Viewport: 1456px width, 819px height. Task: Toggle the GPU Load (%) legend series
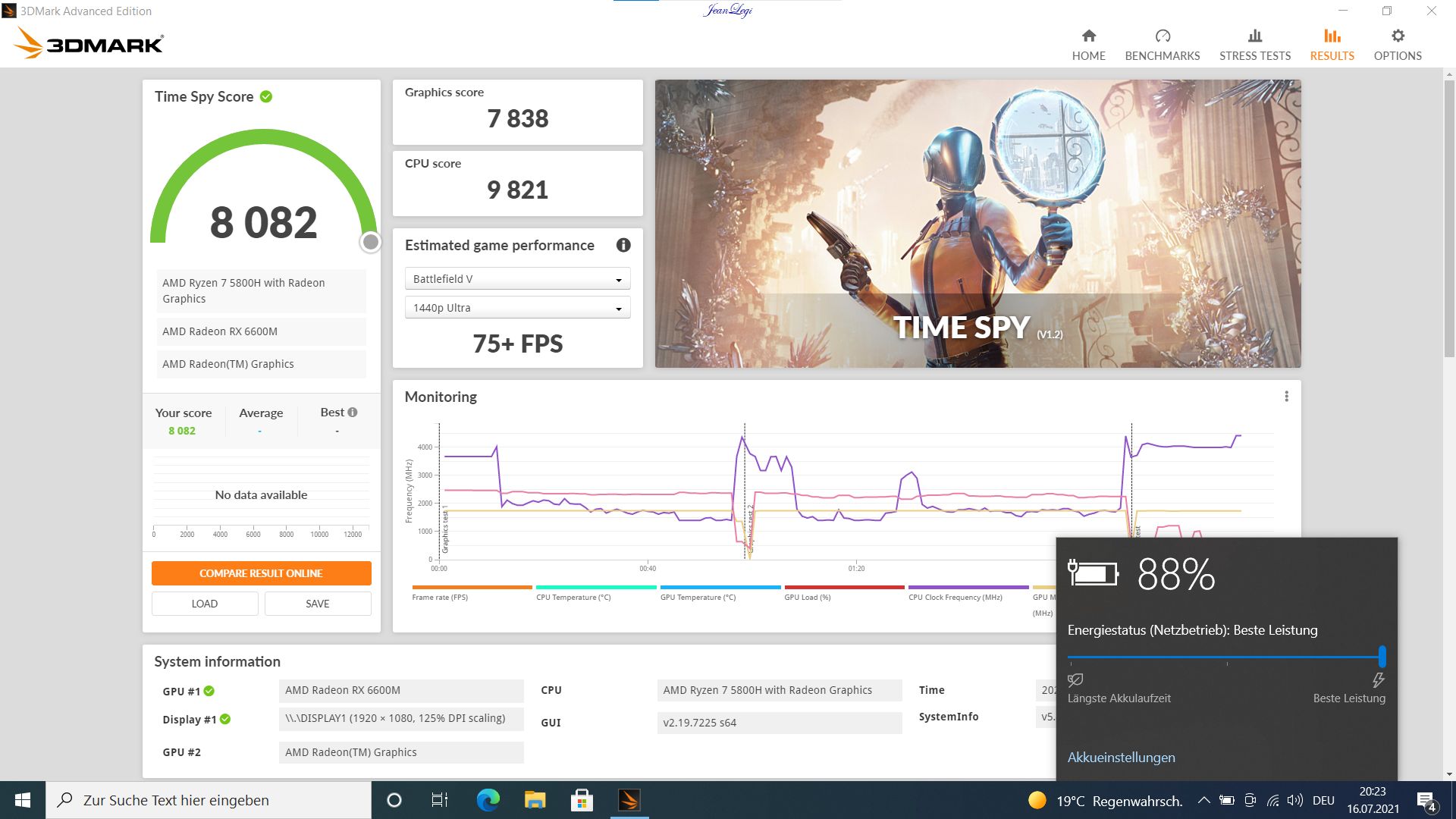coord(807,598)
